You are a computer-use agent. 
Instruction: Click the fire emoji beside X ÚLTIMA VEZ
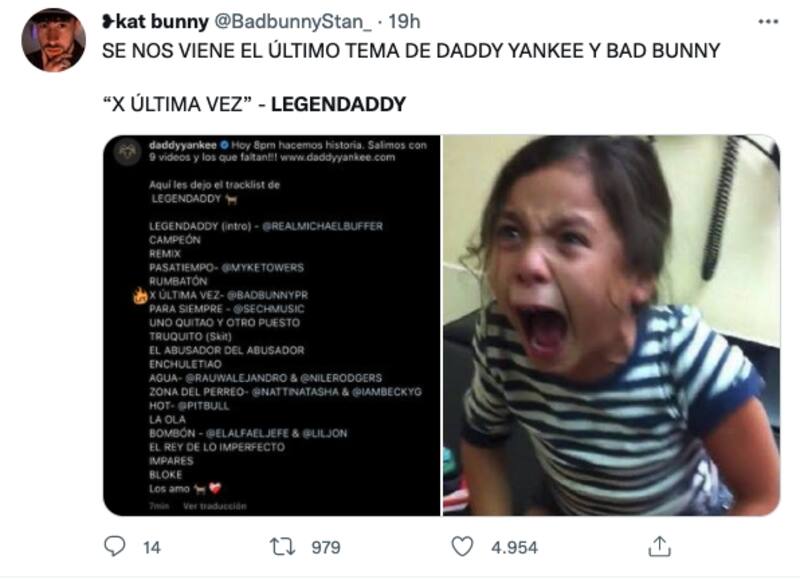pyautogui.click(x=140, y=295)
